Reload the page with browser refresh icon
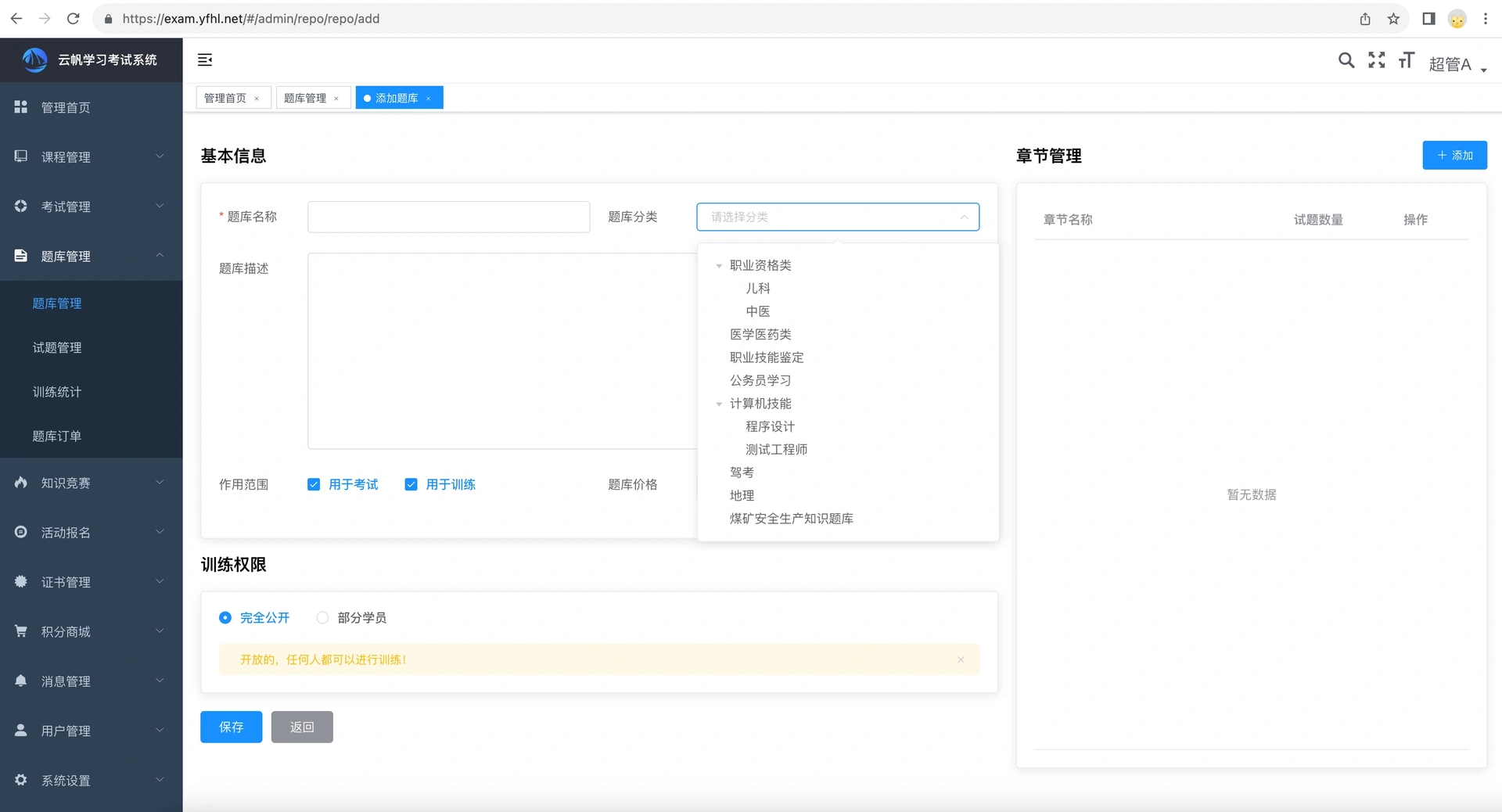 pos(73,19)
